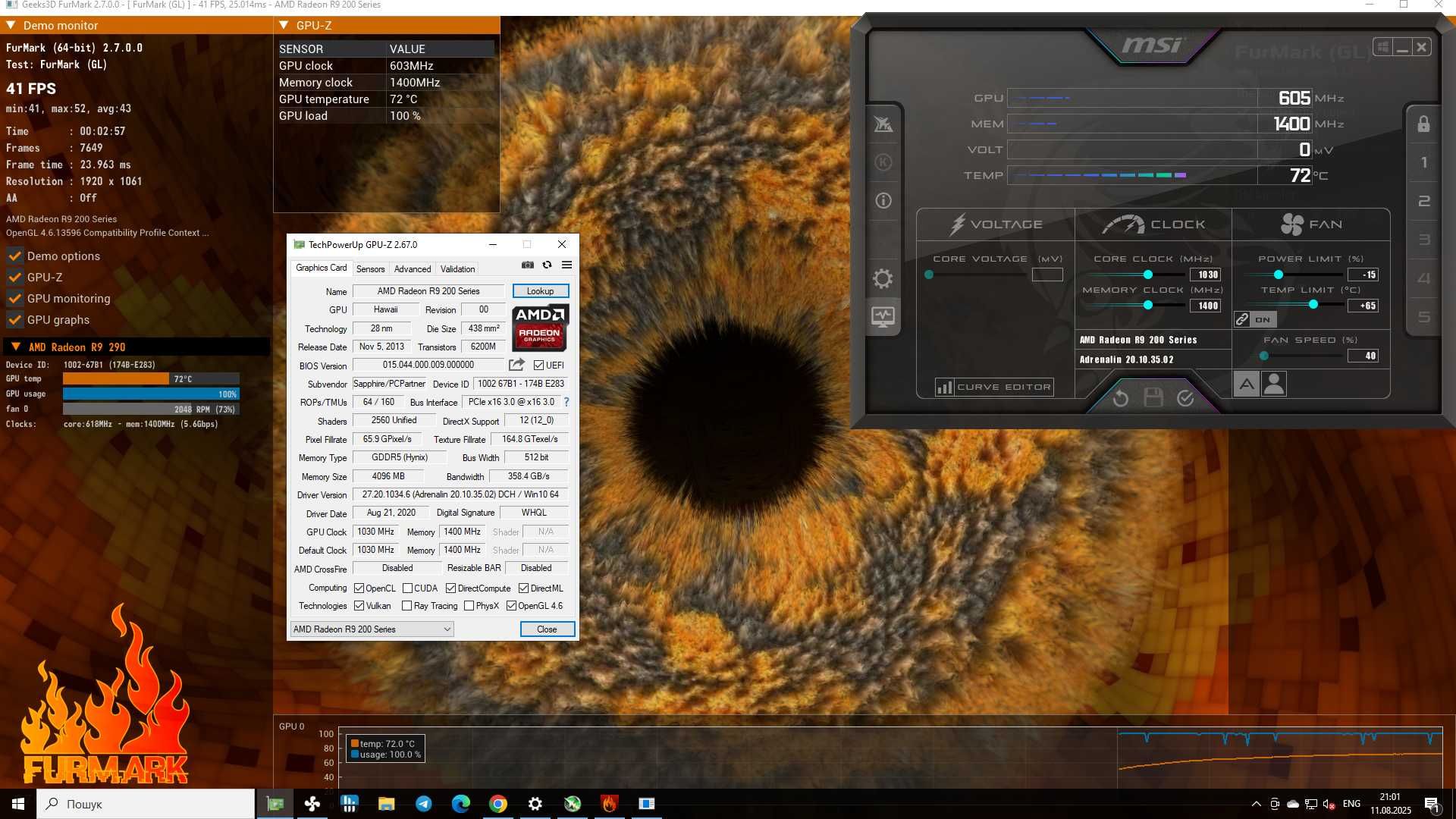Toggle the Demo options checkbox
Image resolution: width=1456 pixels, height=819 pixels.
[x=14, y=256]
